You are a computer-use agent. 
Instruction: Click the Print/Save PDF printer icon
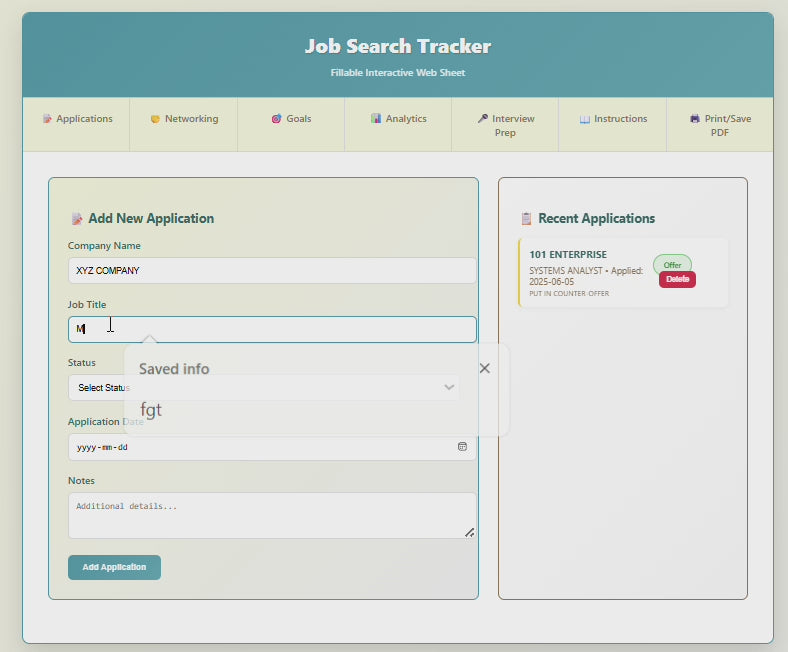695,119
